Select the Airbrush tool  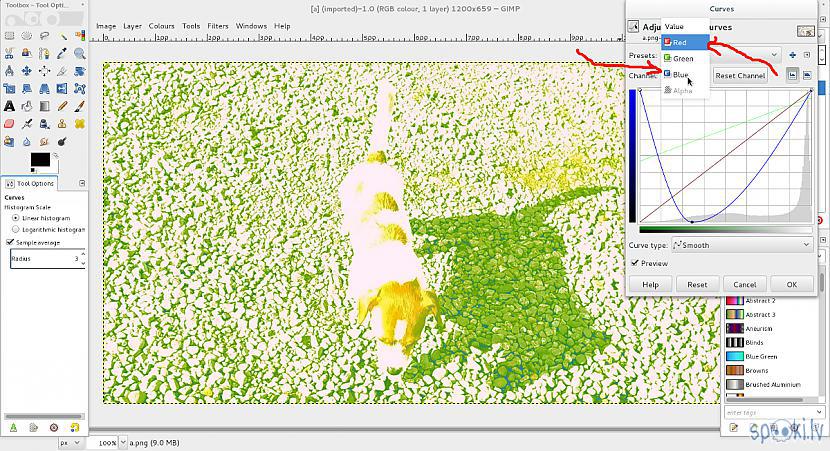(27, 124)
